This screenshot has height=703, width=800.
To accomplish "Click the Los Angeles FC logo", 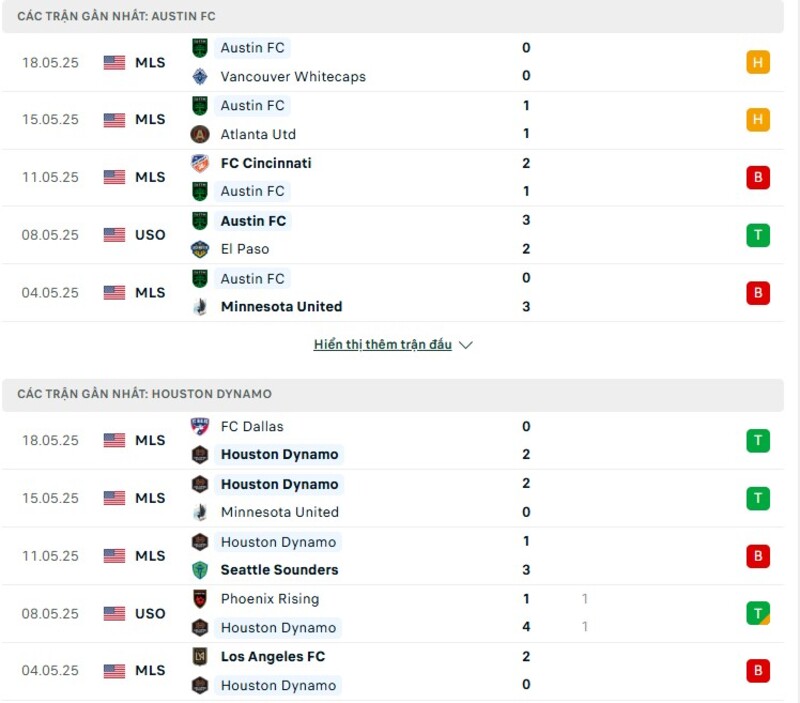I will coord(200,657).
